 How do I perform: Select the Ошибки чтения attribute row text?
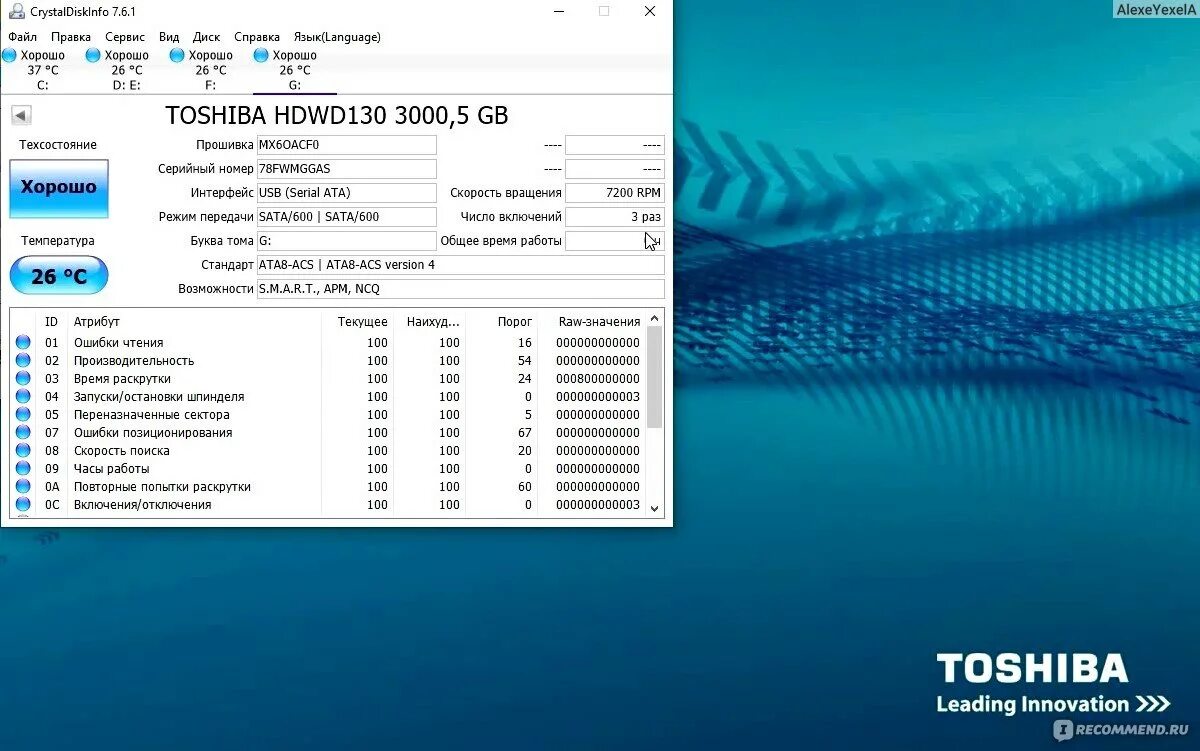click(118, 343)
